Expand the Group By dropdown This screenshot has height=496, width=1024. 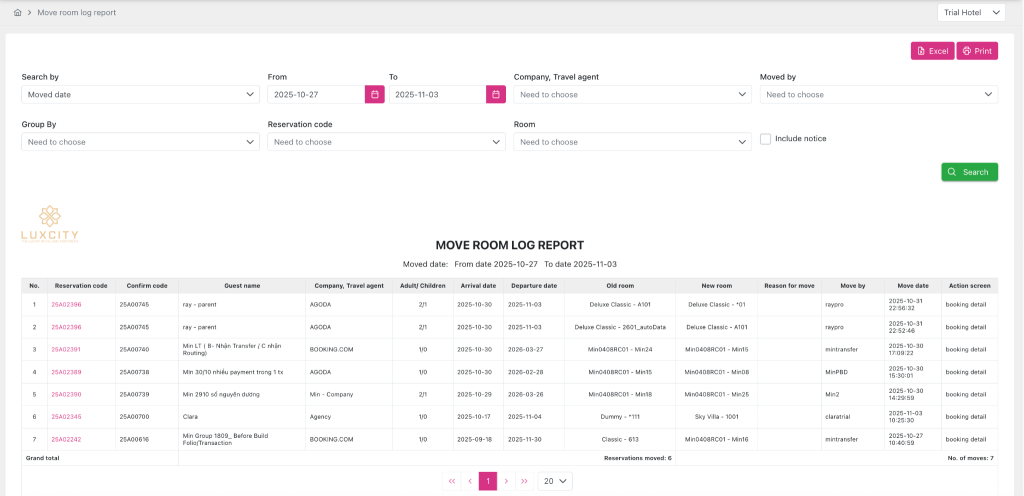pos(140,142)
